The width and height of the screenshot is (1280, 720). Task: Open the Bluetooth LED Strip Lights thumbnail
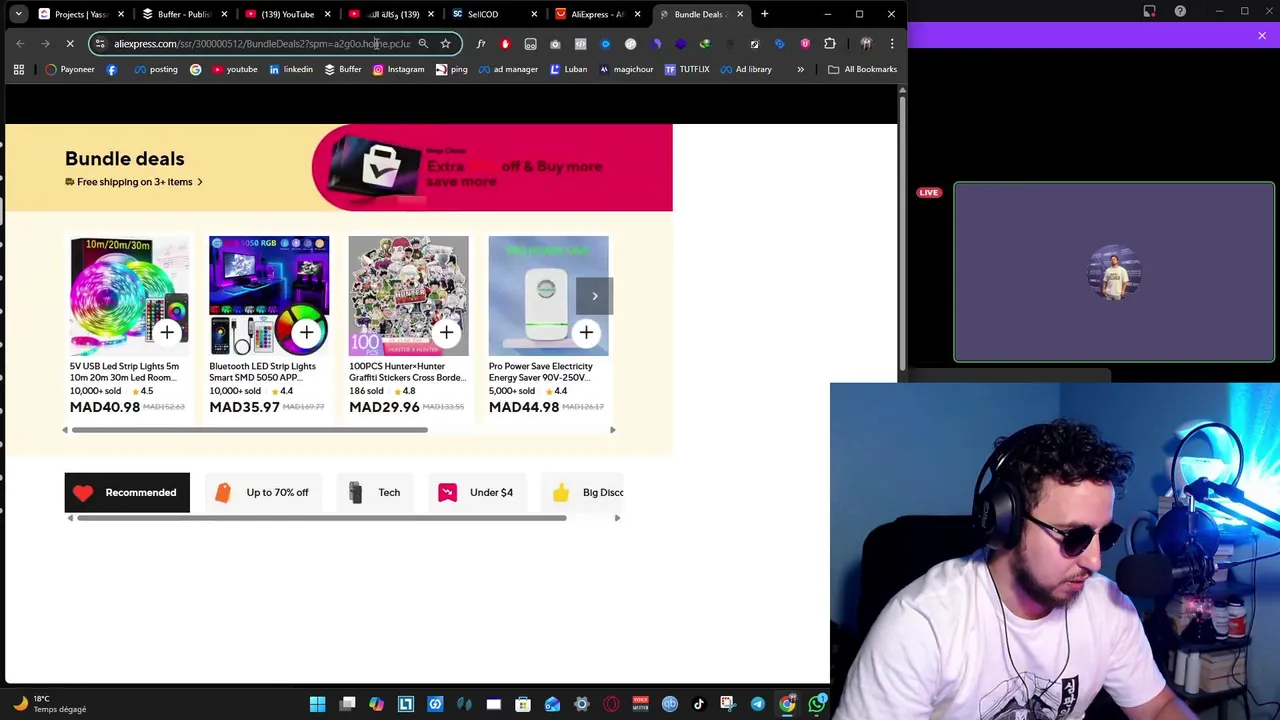tap(269, 296)
